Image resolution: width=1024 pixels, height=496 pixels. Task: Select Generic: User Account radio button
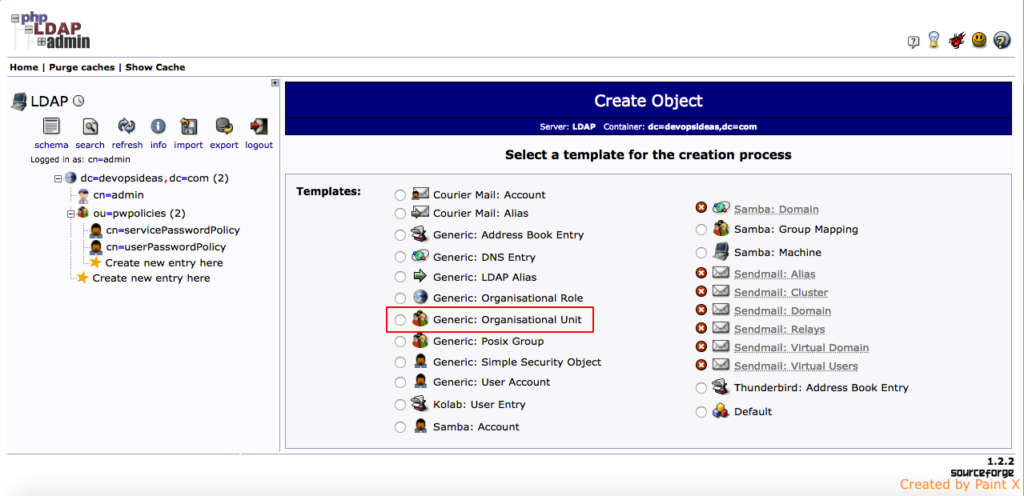coord(401,382)
